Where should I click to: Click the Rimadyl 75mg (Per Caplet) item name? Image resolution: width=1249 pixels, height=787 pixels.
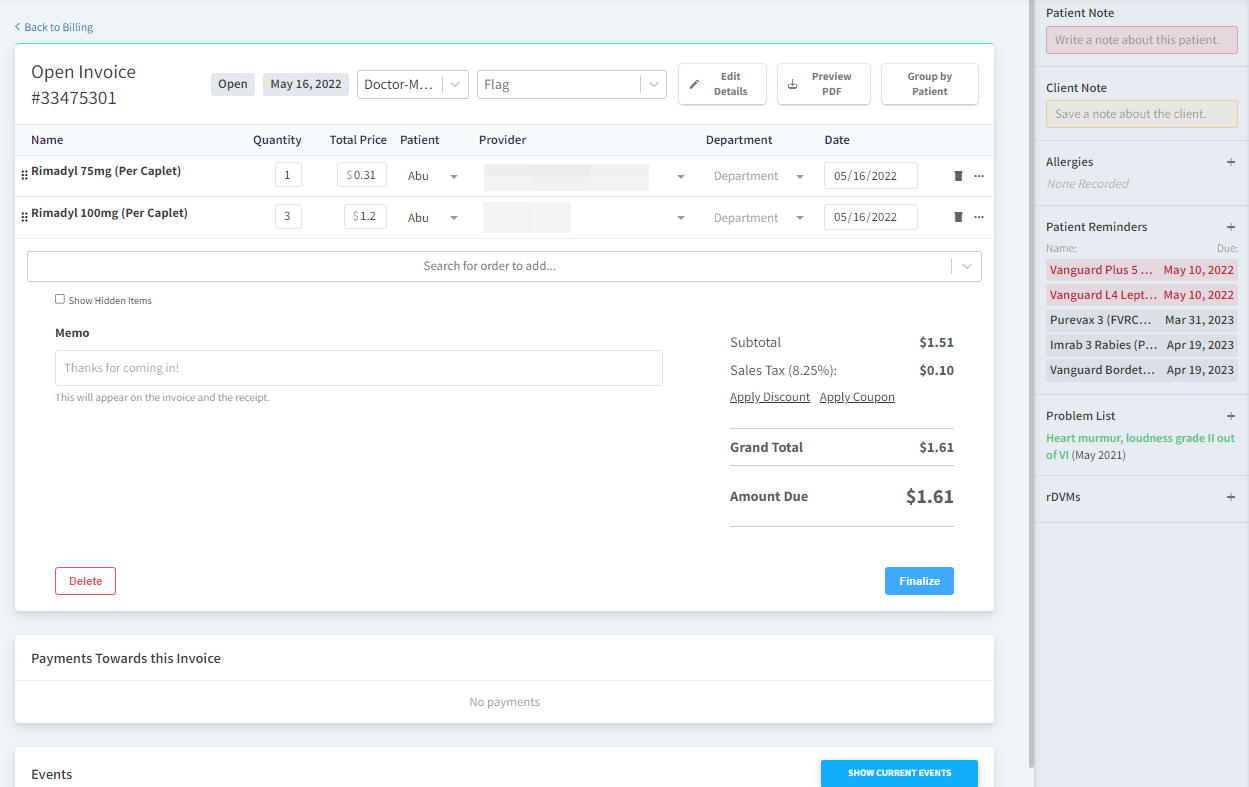point(106,171)
